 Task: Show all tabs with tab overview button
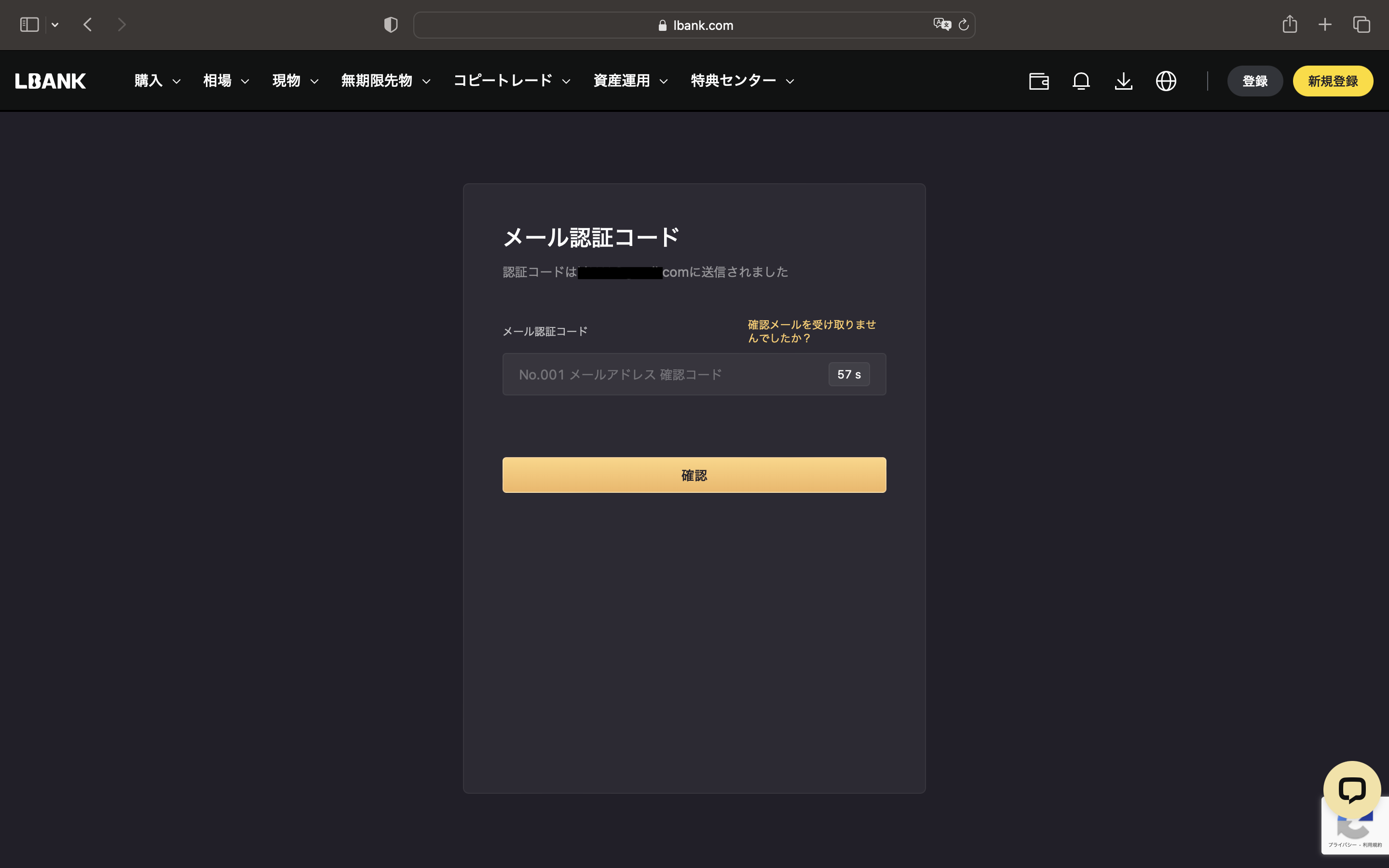click(1361, 24)
